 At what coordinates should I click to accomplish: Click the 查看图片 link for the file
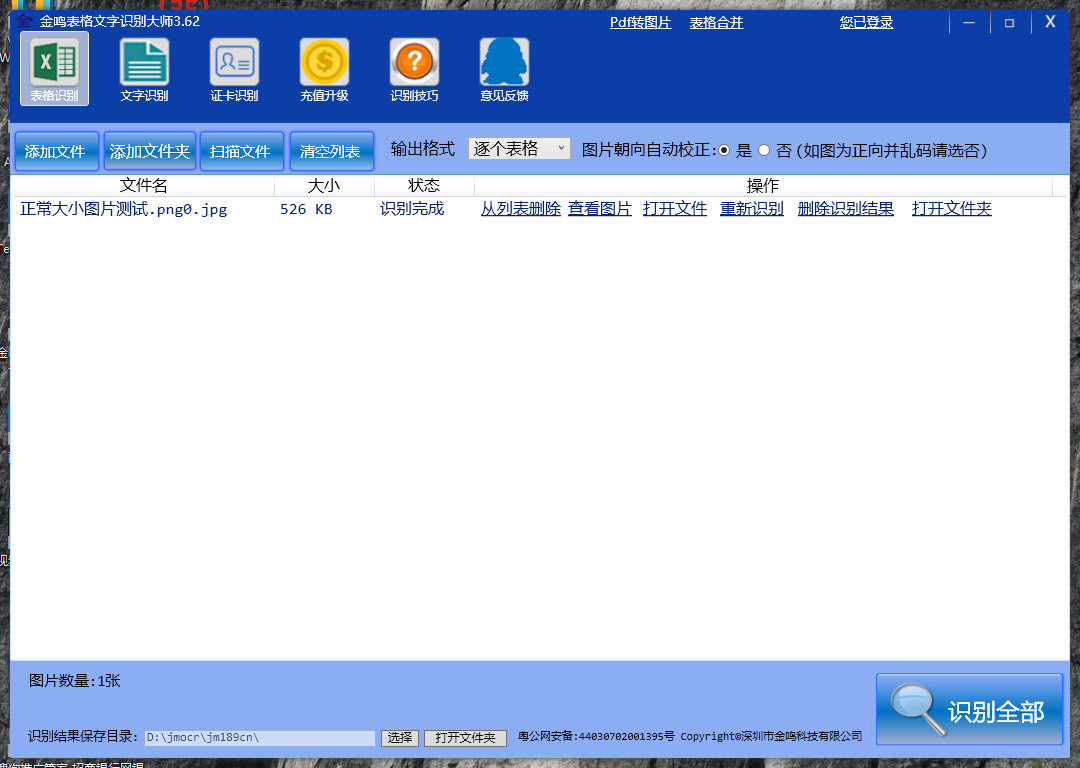pos(600,209)
